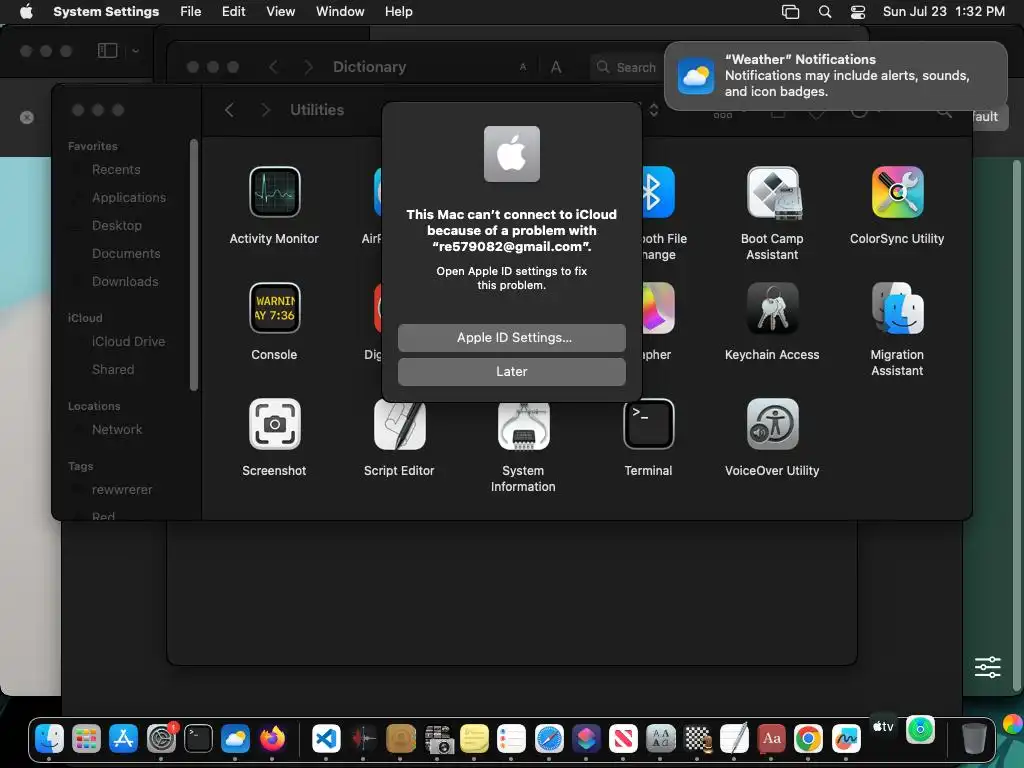
Task: Open VoiceOver Utility icon
Action: point(773,424)
